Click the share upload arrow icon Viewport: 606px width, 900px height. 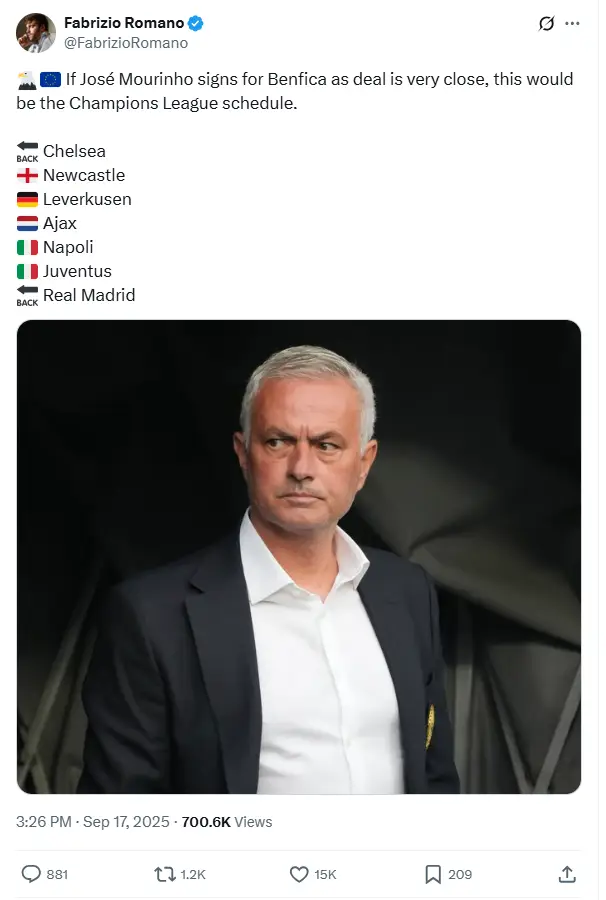tap(567, 874)
